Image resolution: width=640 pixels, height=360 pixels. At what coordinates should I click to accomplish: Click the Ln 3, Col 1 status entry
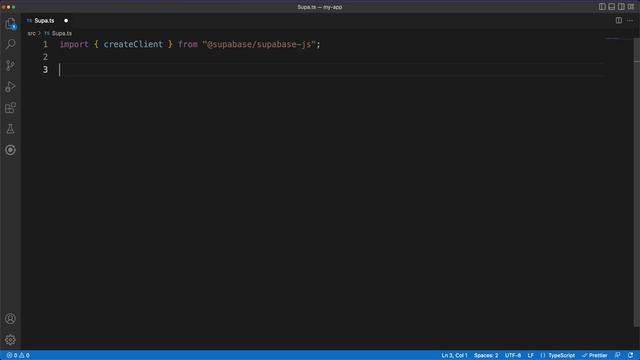click(454, 356)
